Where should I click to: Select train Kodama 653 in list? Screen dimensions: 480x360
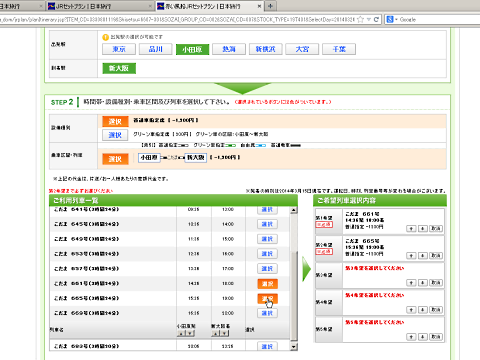click(x=267, y=254)
